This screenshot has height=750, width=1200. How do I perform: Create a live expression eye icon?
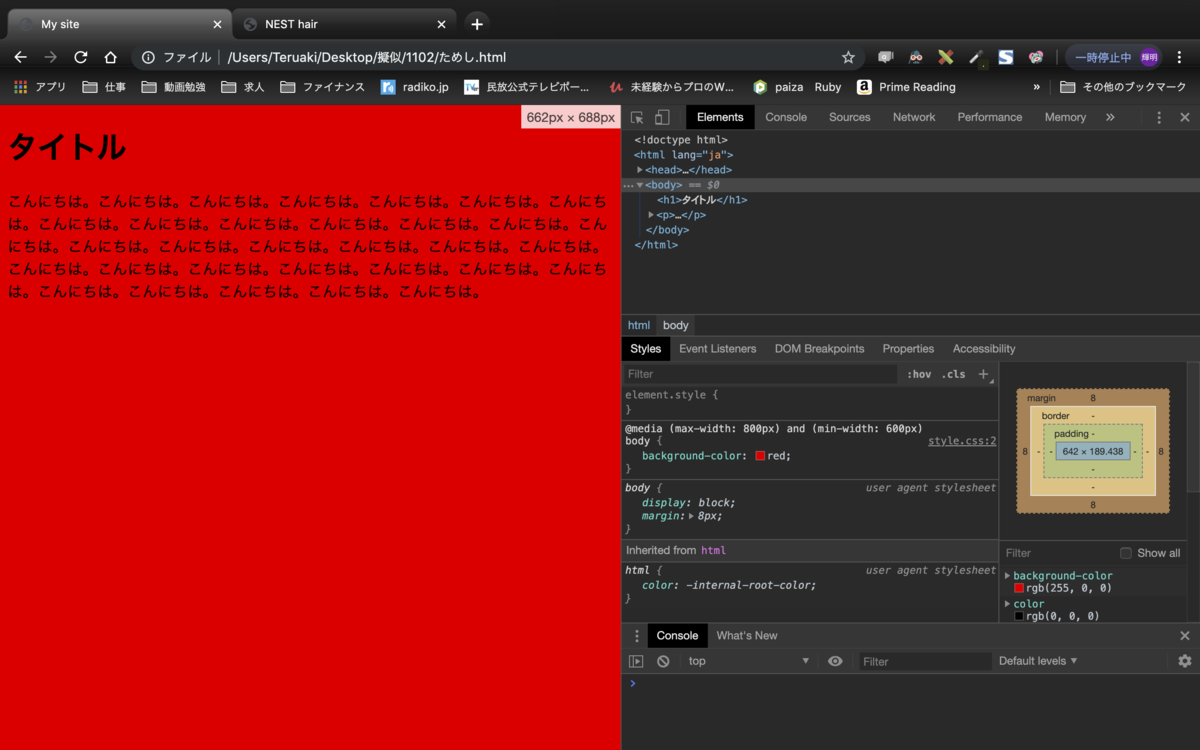pyautogui.click(x=836, y=661)
